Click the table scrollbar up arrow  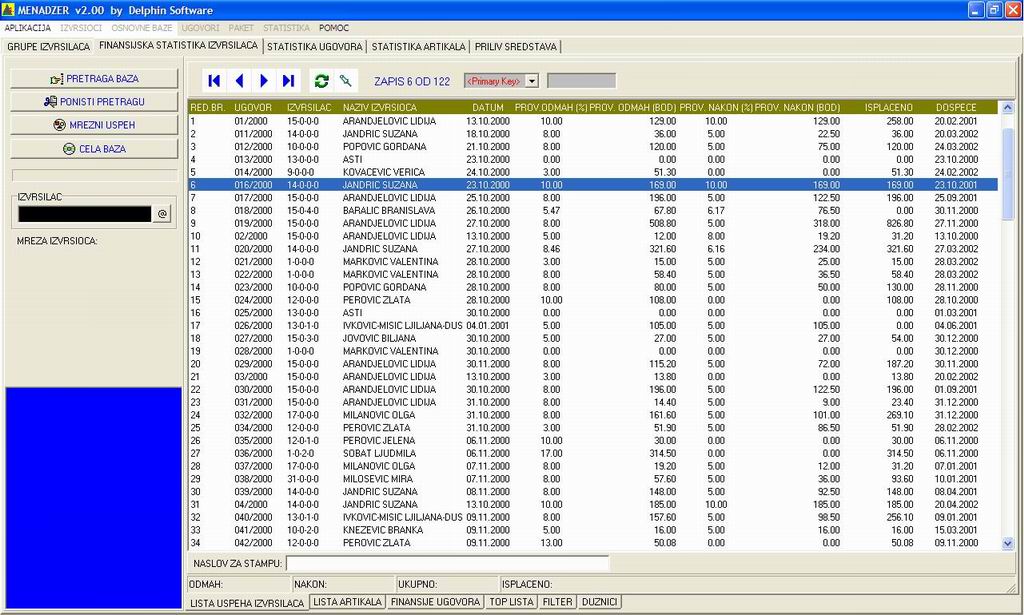point(1008,108)
